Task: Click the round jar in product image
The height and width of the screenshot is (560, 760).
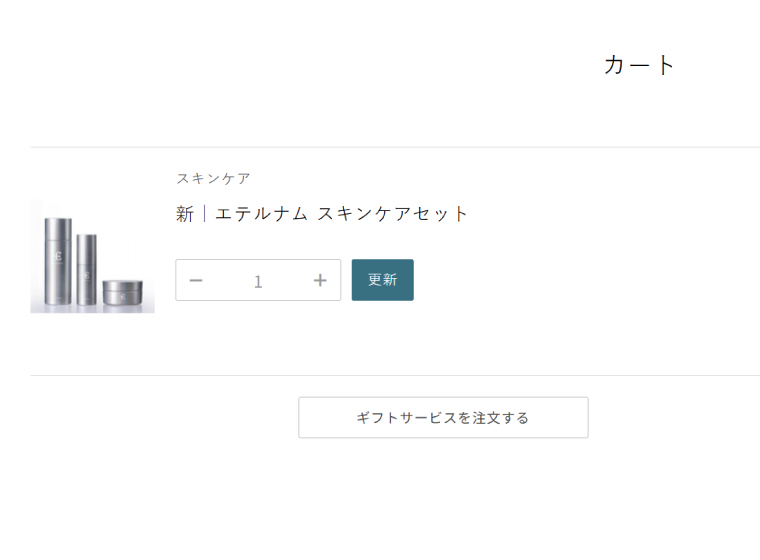Action: (x=123, y=292)
